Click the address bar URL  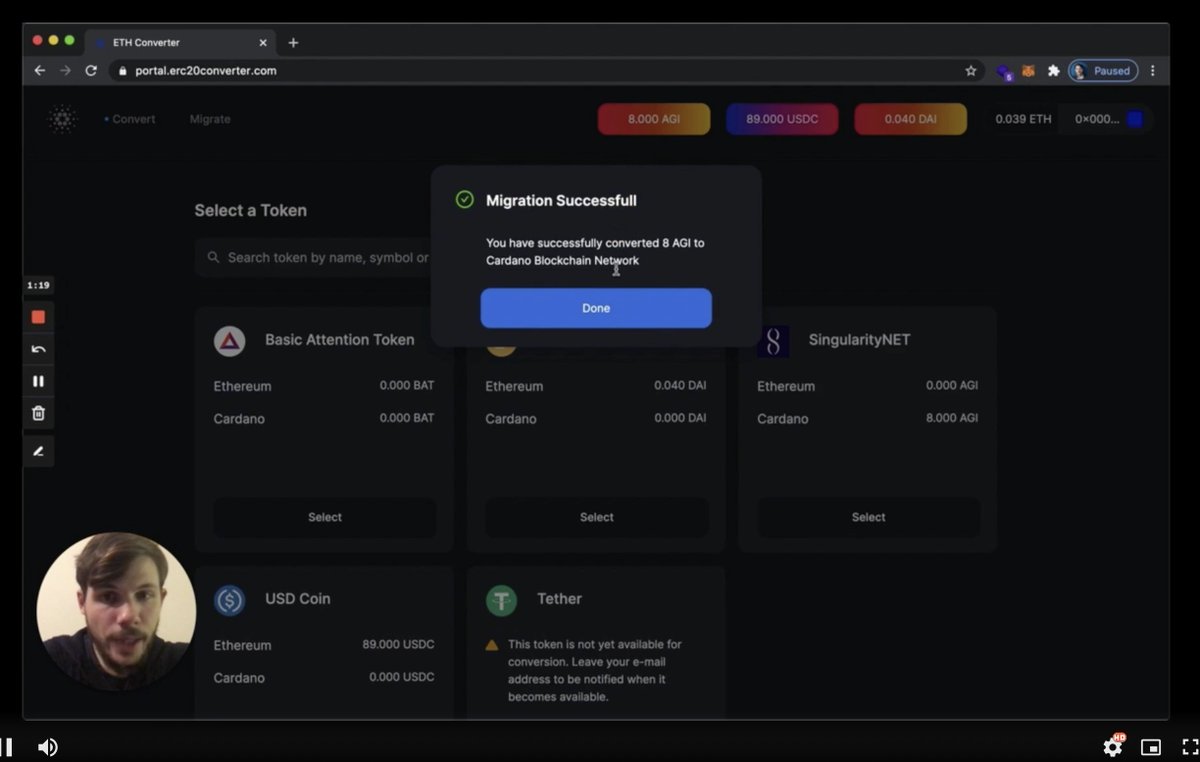(x=206, y=71)
